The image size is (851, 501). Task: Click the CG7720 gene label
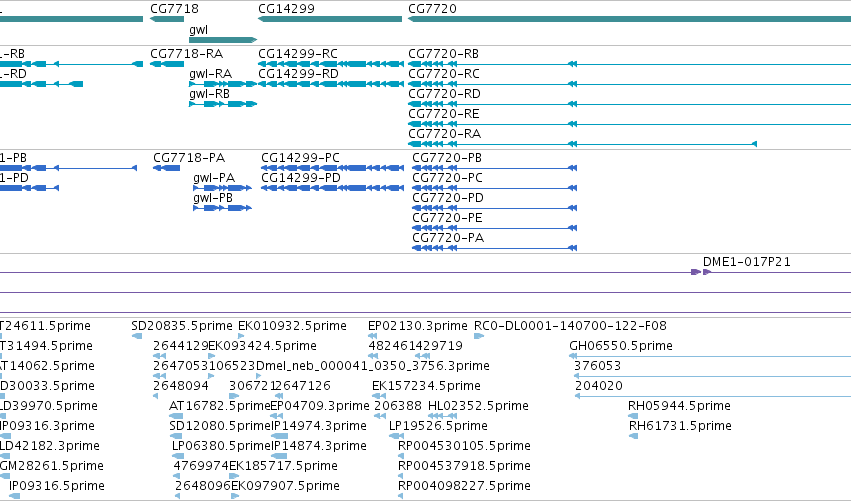coord(432,9)
